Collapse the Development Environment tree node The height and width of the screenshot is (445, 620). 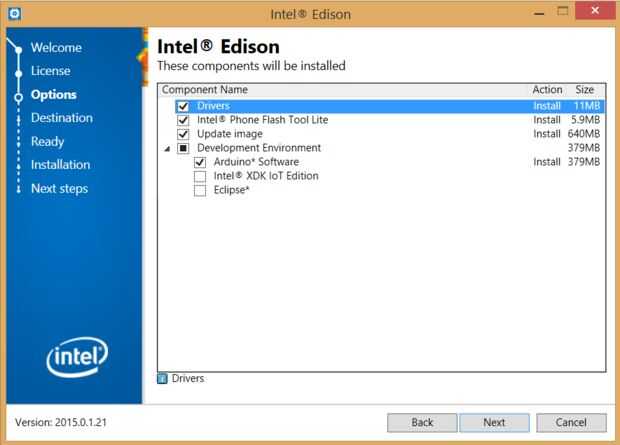click(x=166, y=148)
